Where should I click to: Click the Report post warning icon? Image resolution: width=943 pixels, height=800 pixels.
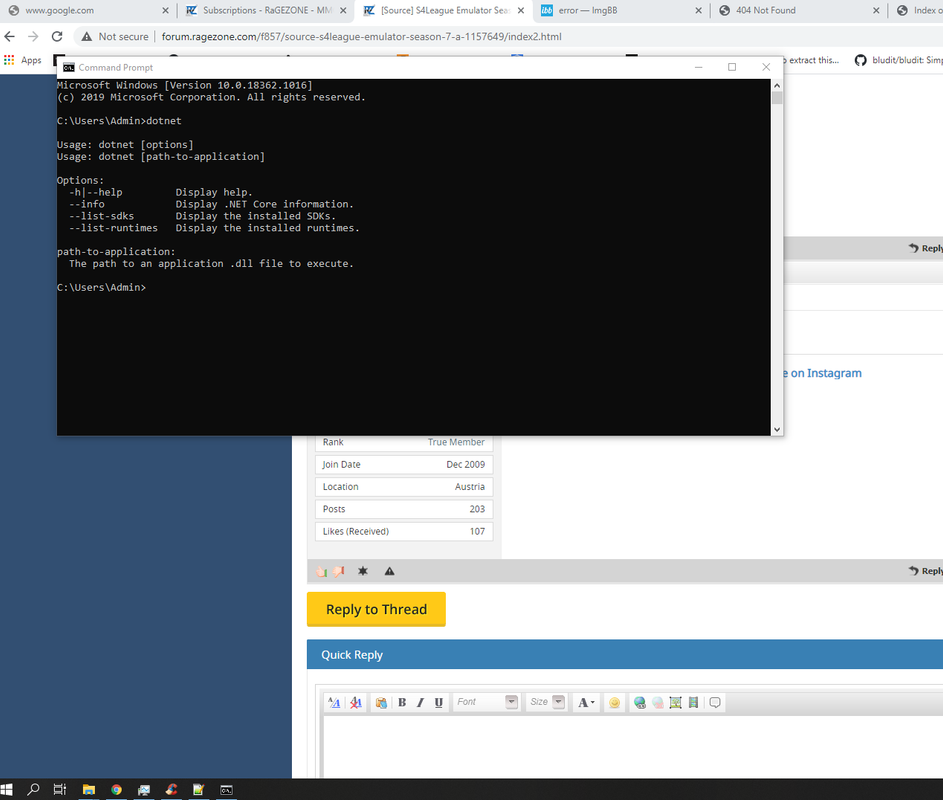pyautogui.click(x=390, y=571)
